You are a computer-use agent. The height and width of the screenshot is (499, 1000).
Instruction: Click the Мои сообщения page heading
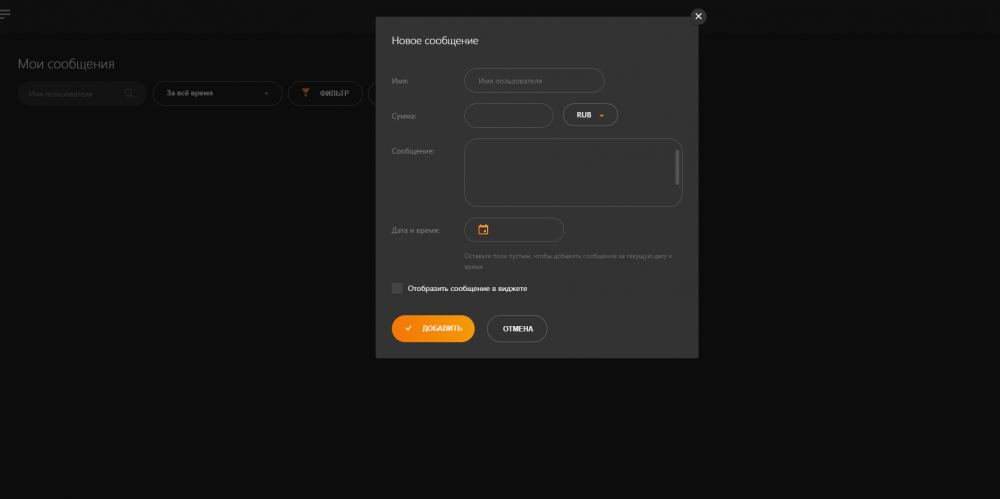[x=66, y=64]
